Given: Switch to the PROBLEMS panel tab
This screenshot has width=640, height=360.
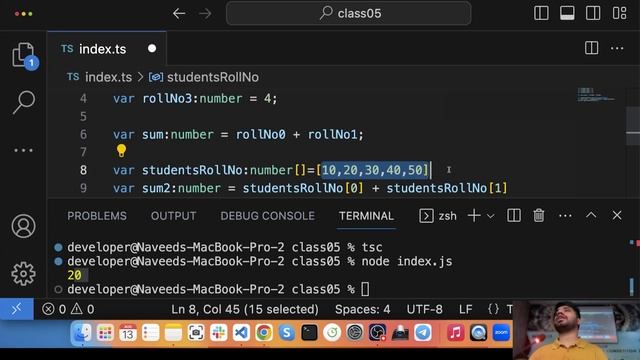Looking at the screenshot, I should 97,216.
